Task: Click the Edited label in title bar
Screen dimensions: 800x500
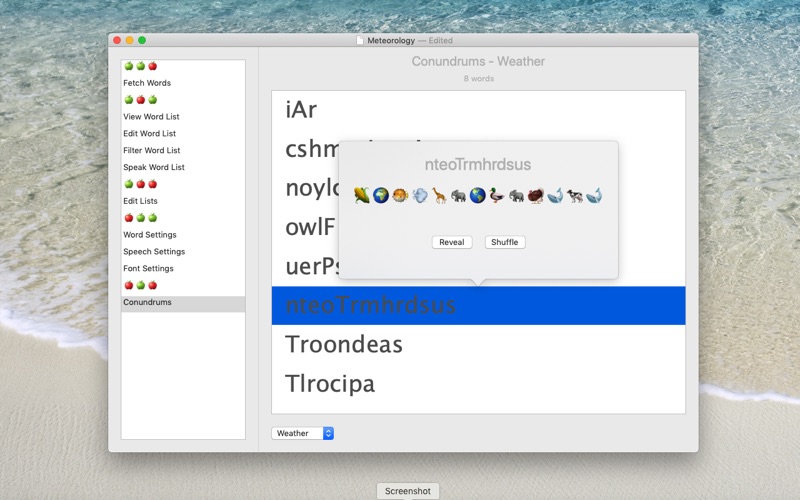Action: coord(440,40)
